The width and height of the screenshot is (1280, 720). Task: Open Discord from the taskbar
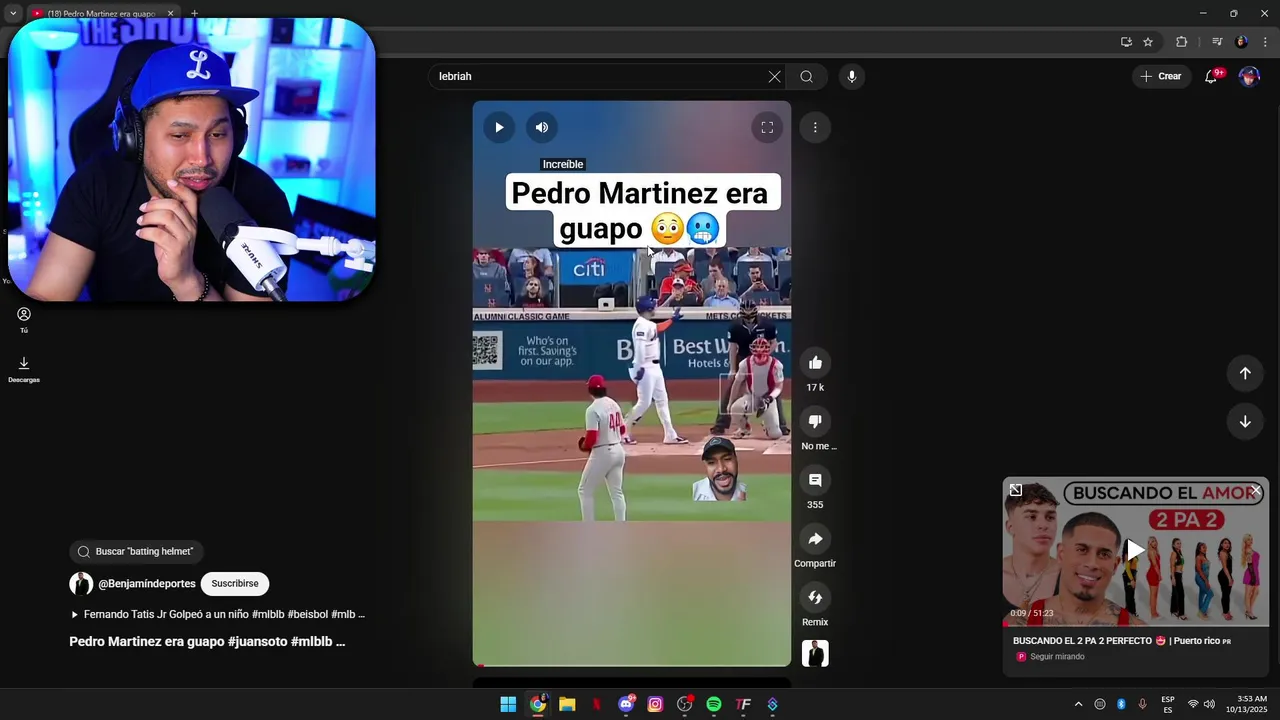[x=626, y=704]
